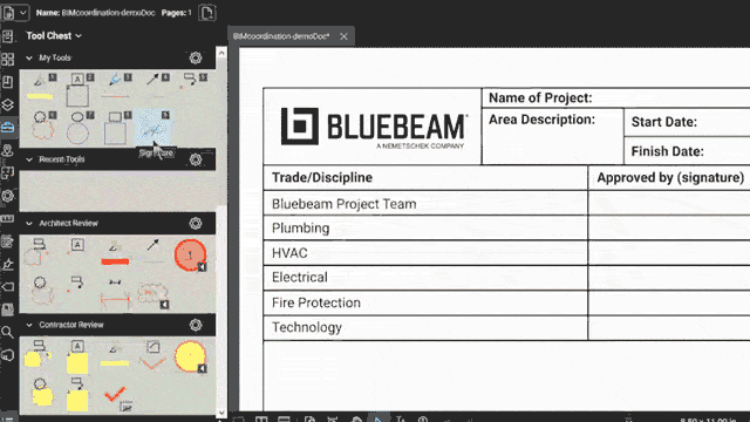Click the new document icon beside Pages
Image resolution: width=750 pixels, height=422 pixels.
[x=207, y=13]
